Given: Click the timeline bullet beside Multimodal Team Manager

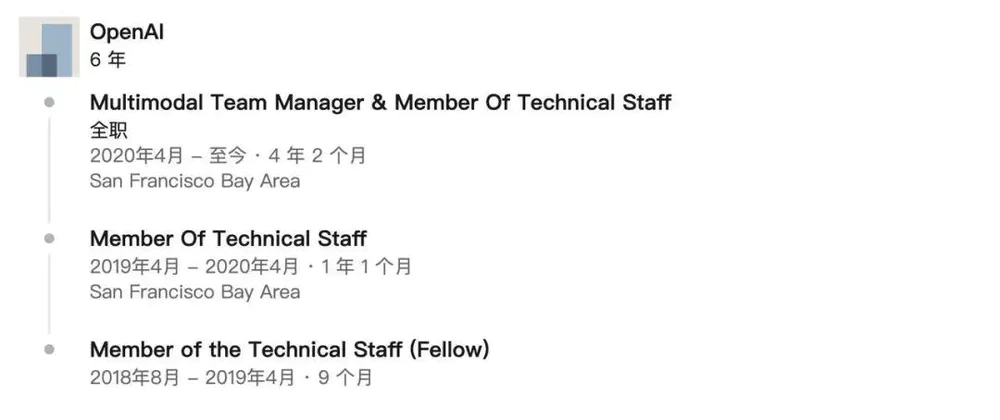Looking at the screenshot, I should [x=49, y=102].
